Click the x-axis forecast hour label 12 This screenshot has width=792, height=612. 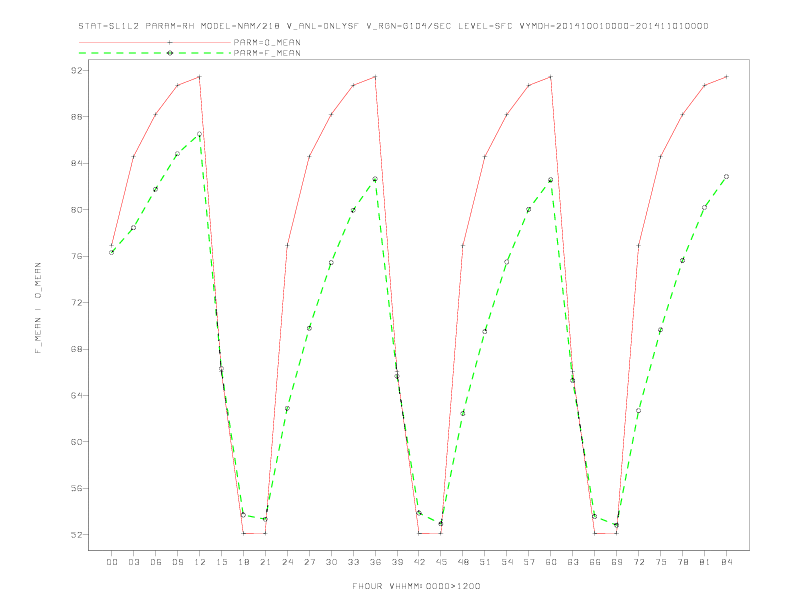coord(200,562)
